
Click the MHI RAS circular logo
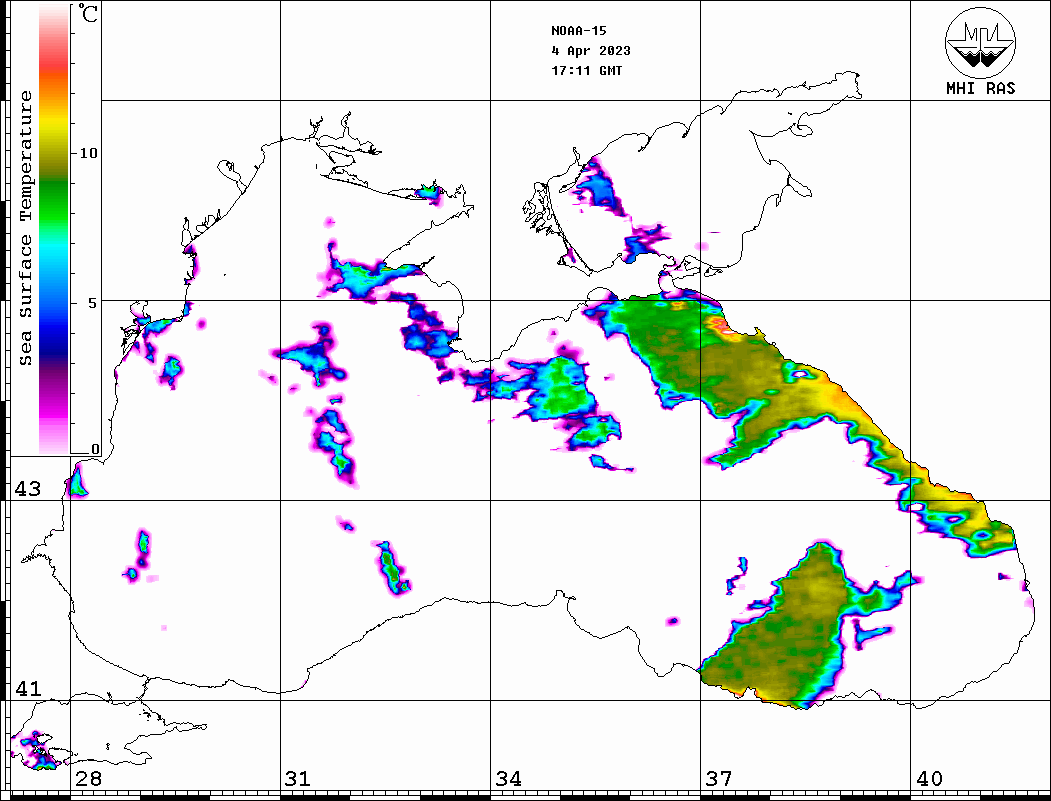tap(980, 42)
